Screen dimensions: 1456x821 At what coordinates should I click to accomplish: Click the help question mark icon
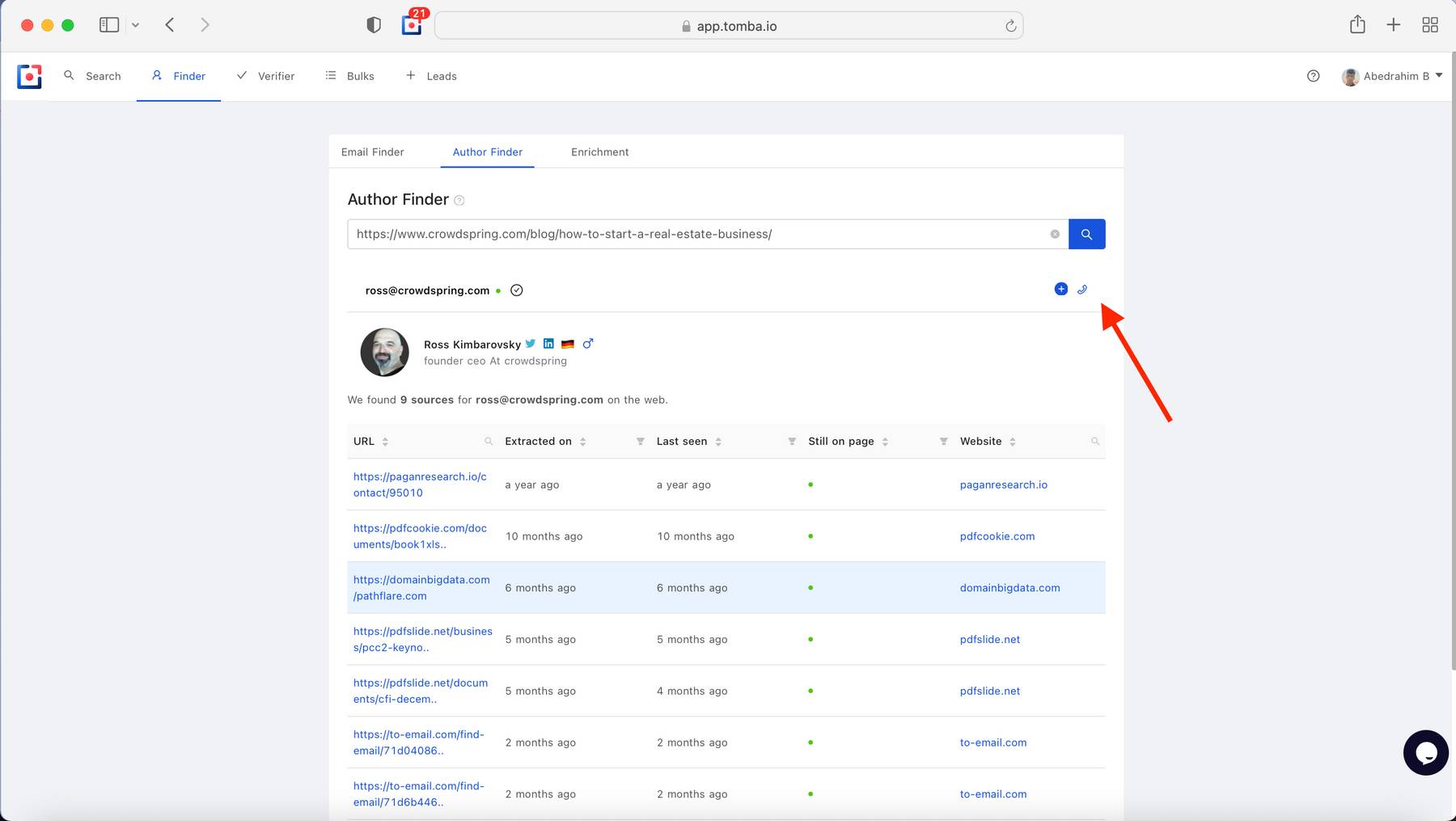point(1313,76)
